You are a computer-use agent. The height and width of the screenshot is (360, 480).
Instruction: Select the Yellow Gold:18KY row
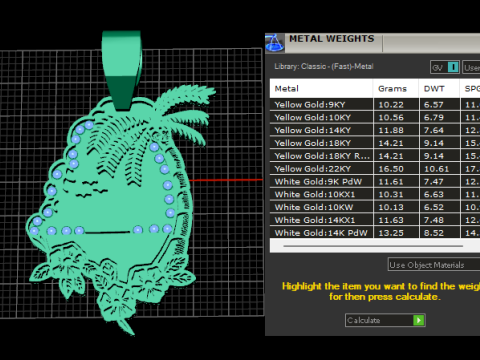tap(375, 143)
